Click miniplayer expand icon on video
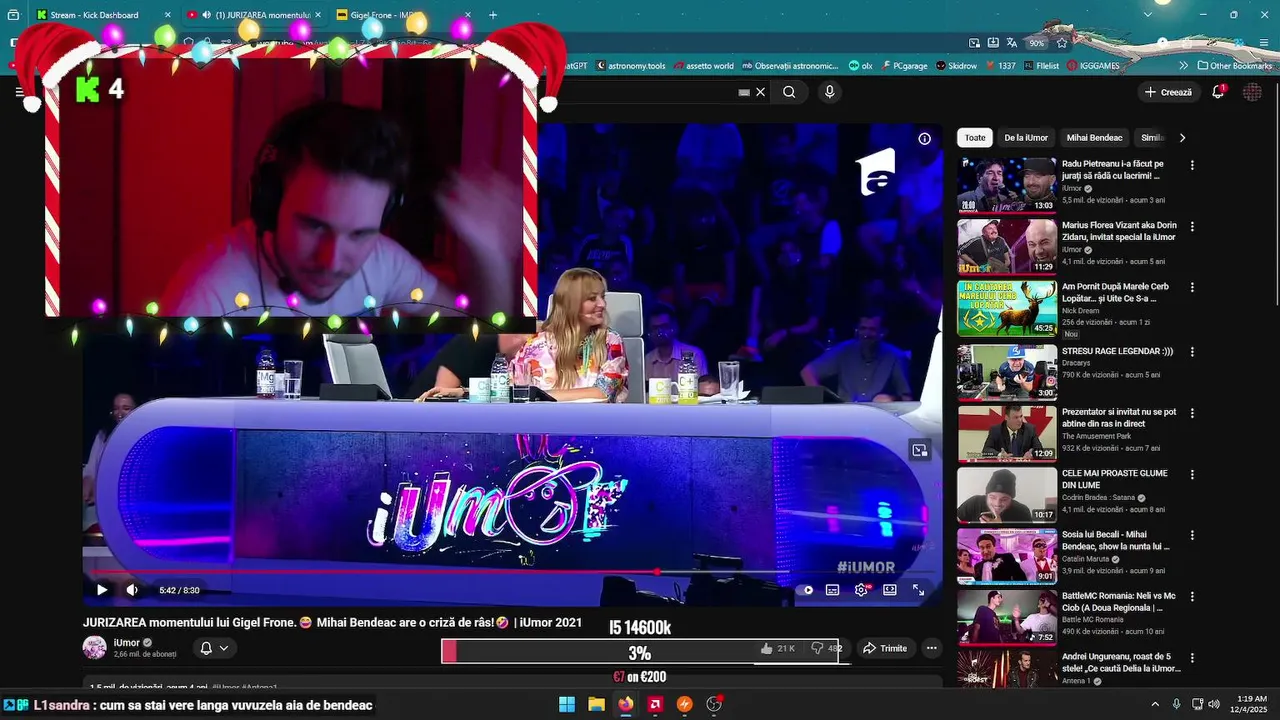This screenshot has height=720, width=1280. tap(920, 450)
